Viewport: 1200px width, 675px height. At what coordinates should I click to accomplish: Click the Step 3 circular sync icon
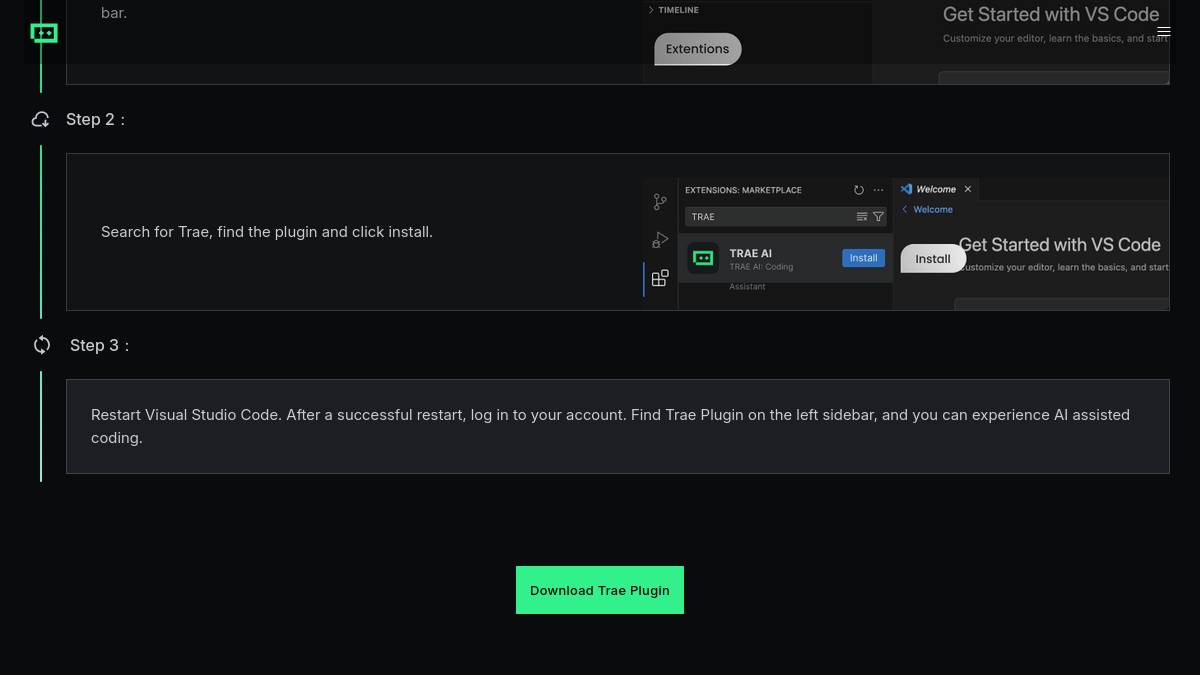42,345
